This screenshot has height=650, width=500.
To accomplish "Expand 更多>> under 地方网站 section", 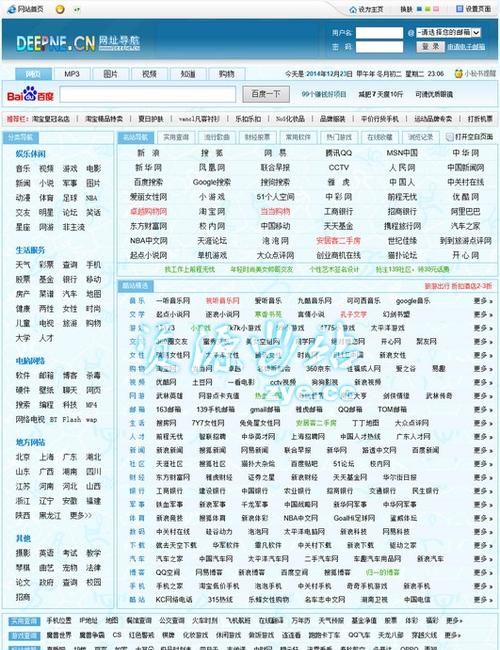I will [x=80, y=515].
